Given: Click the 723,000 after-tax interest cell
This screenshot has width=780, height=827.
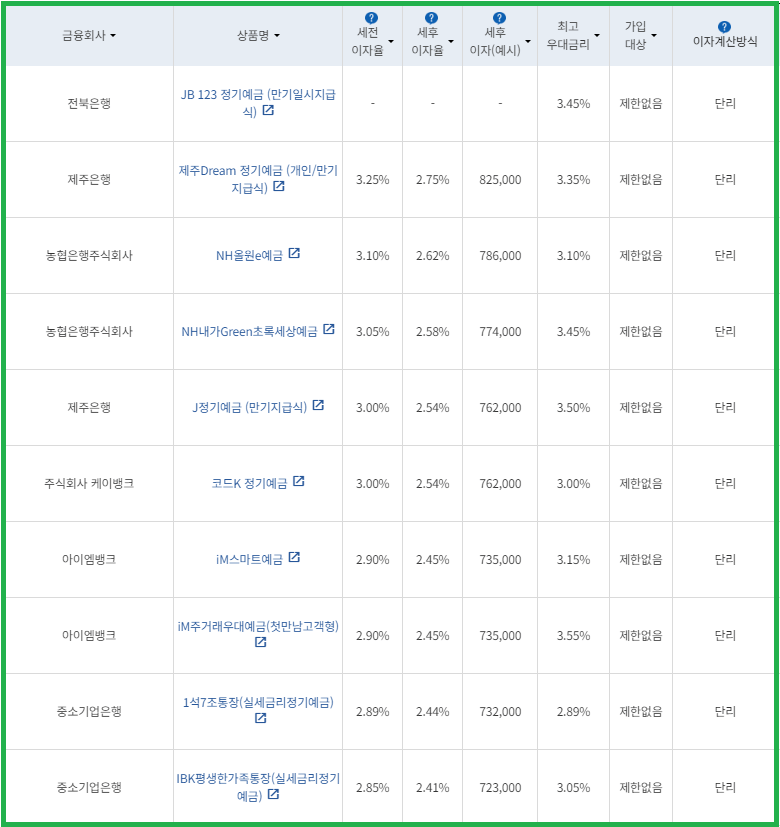Looking at the screenshot, I should pyautogui.click(x=500, y=787).
